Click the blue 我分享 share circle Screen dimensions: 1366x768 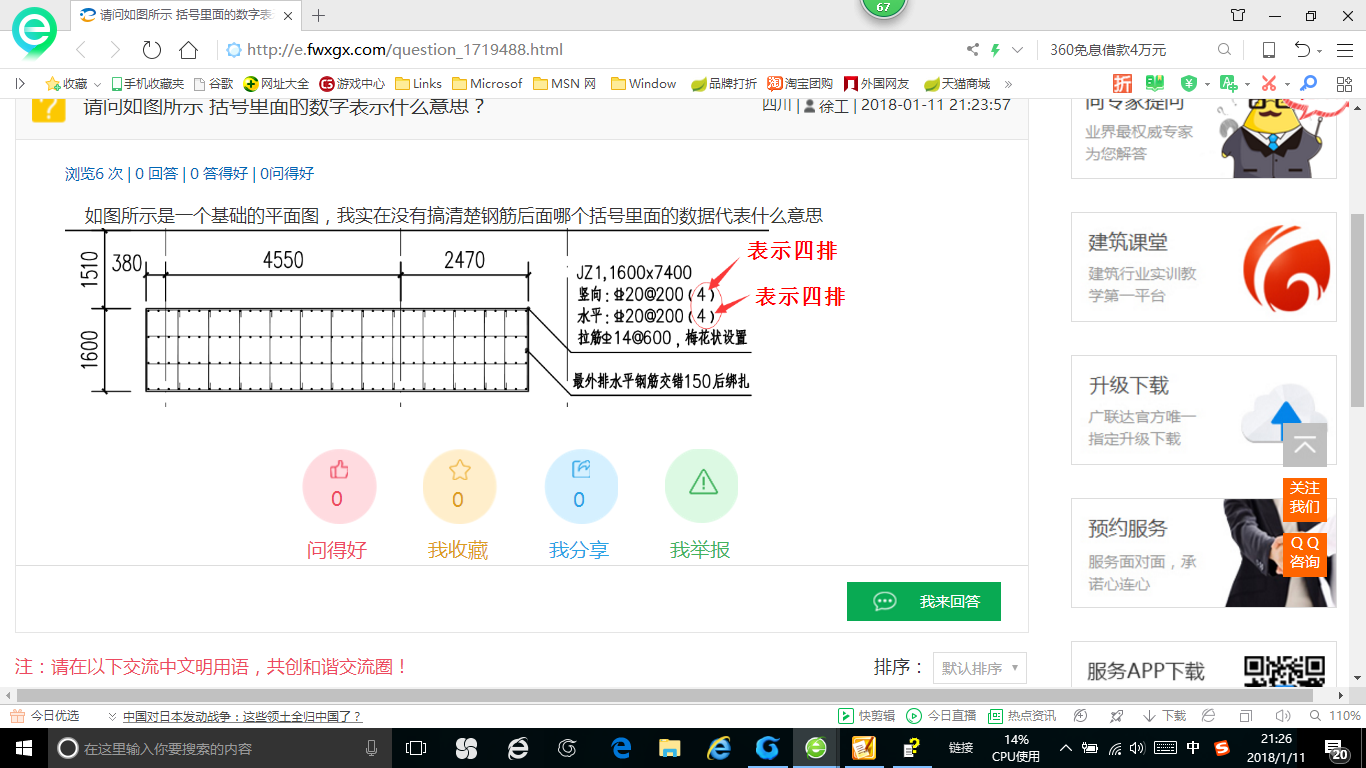click(x=581, y=487)
